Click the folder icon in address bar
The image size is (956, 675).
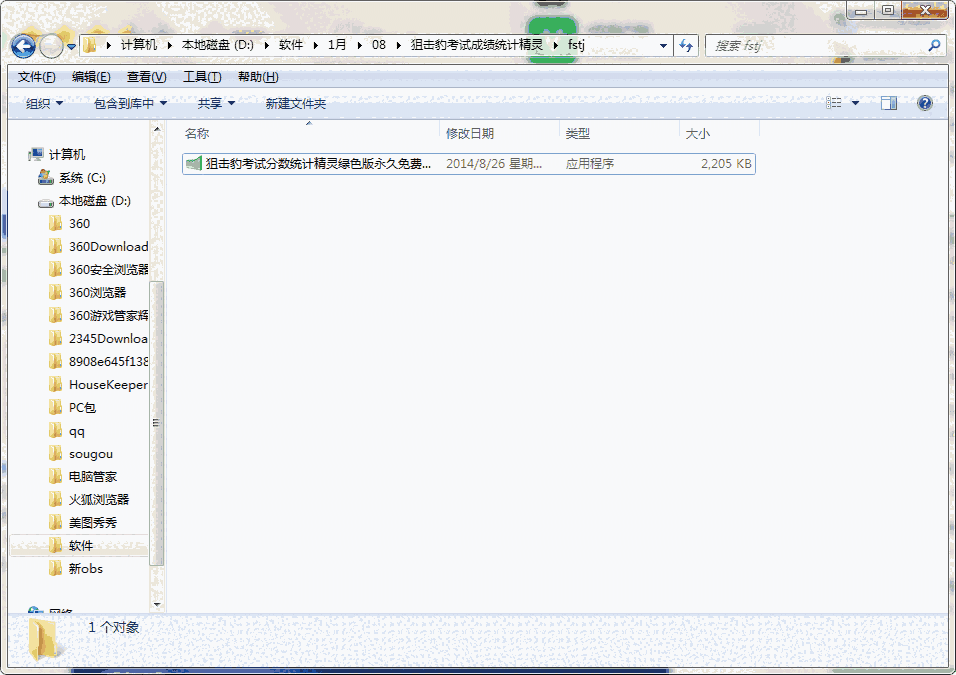pos(90,45)
